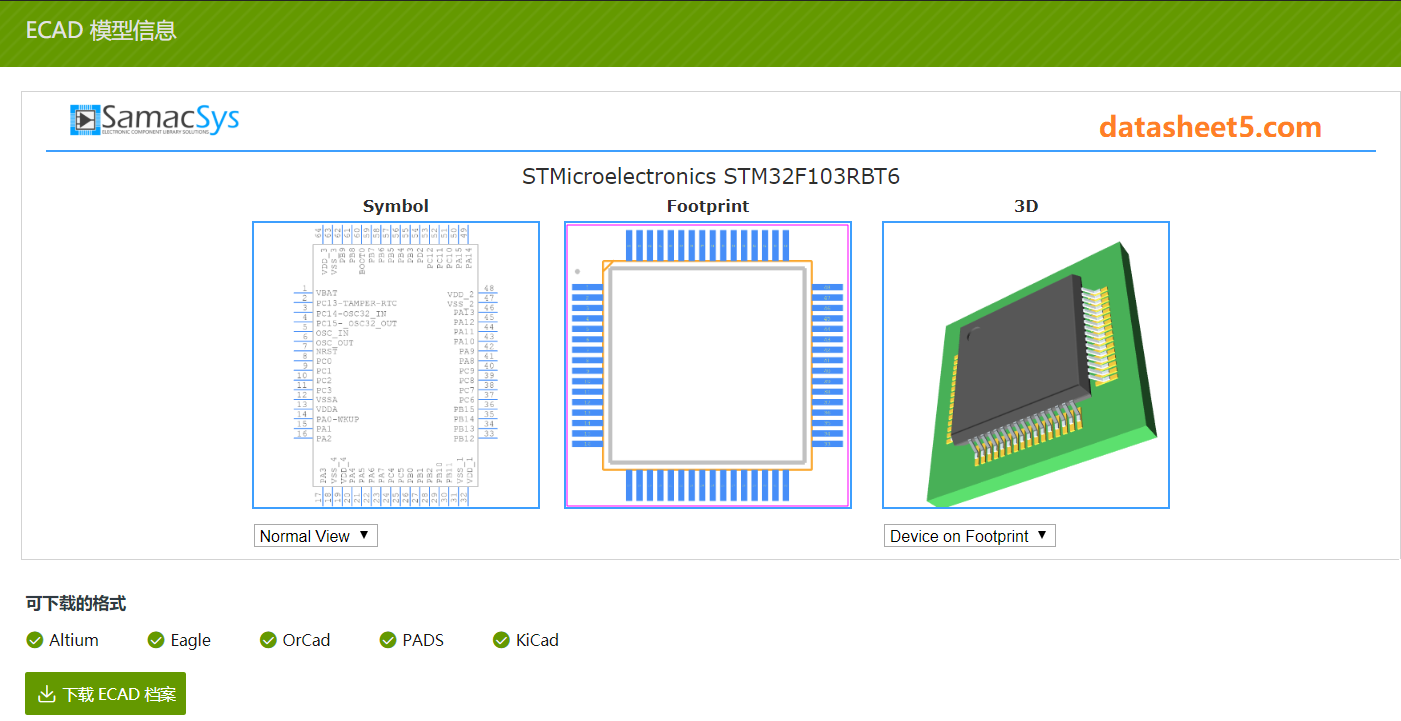The image size is (1401, 721).
Task: Click the 3D heading label
Action: click(x=1026, y=206)
